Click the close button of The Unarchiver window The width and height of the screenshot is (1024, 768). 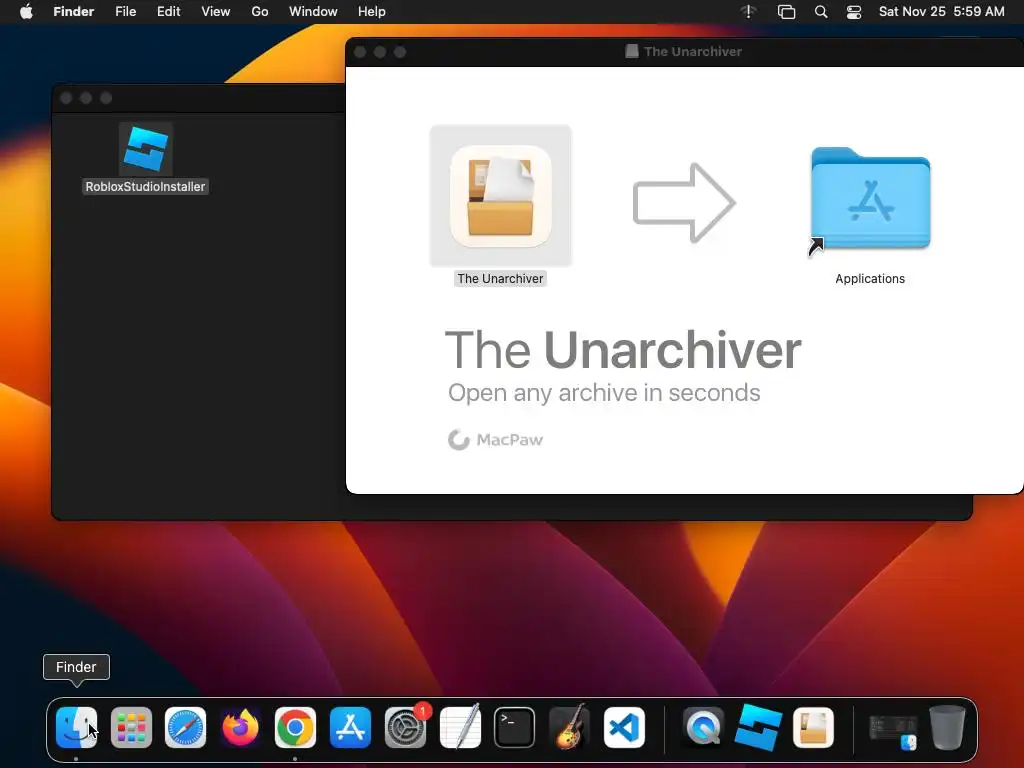click(360, 52)
